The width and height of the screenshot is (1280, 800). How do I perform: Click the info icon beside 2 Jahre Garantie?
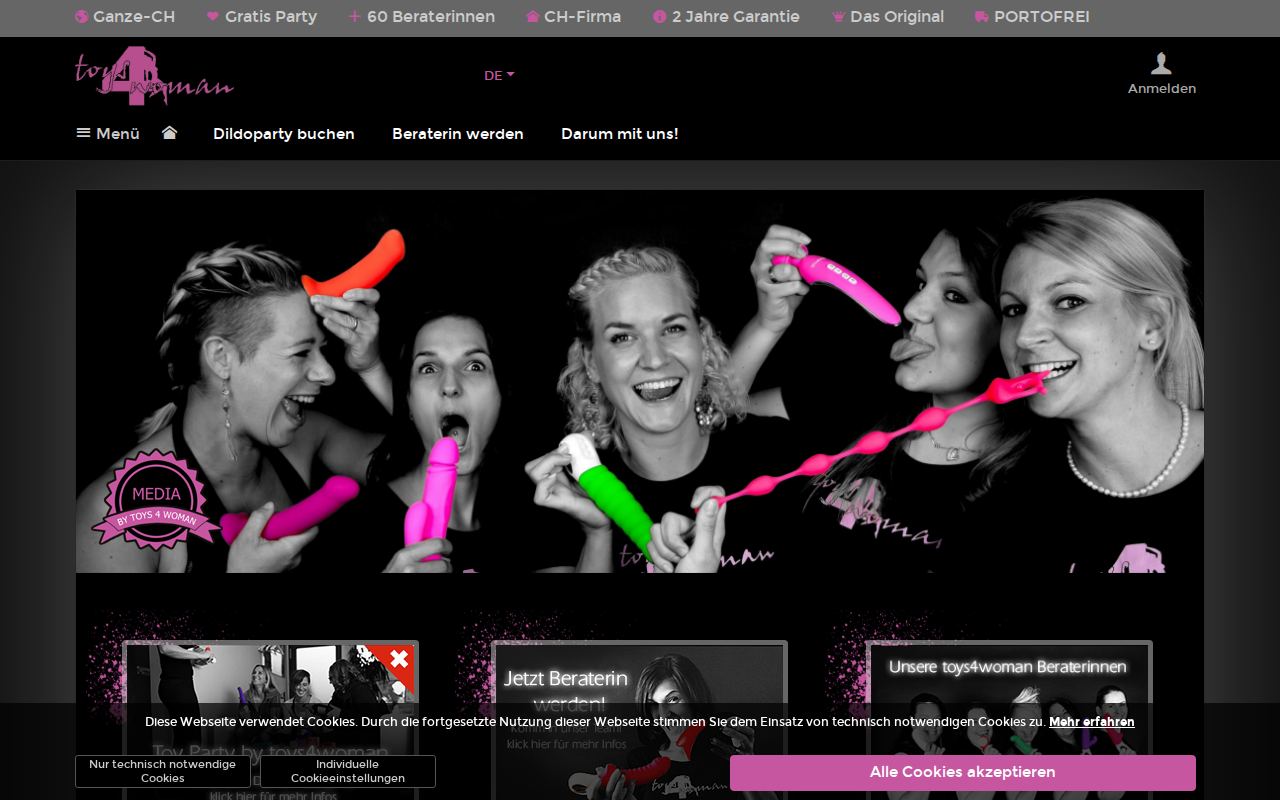click(x=659, y=17)
